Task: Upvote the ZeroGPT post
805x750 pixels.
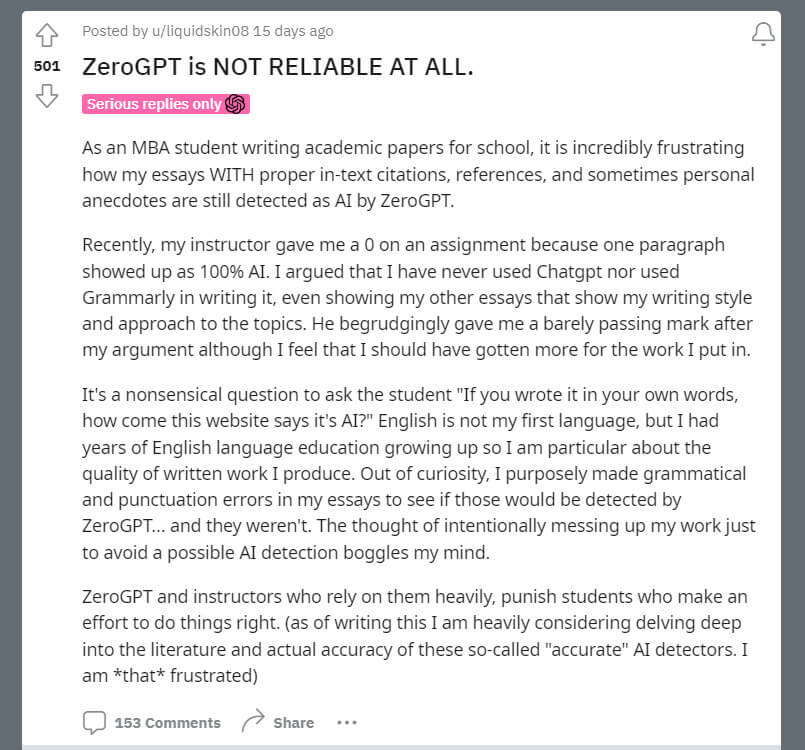Action: [47, 35]
